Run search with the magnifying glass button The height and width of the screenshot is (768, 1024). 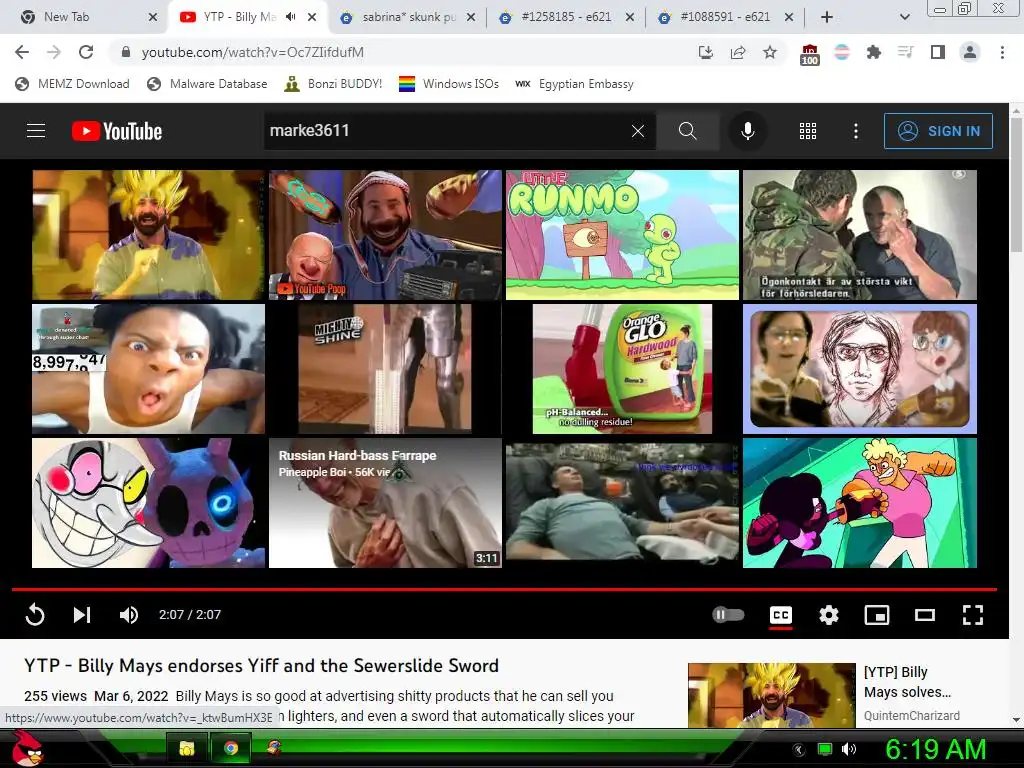pos(687,131)
